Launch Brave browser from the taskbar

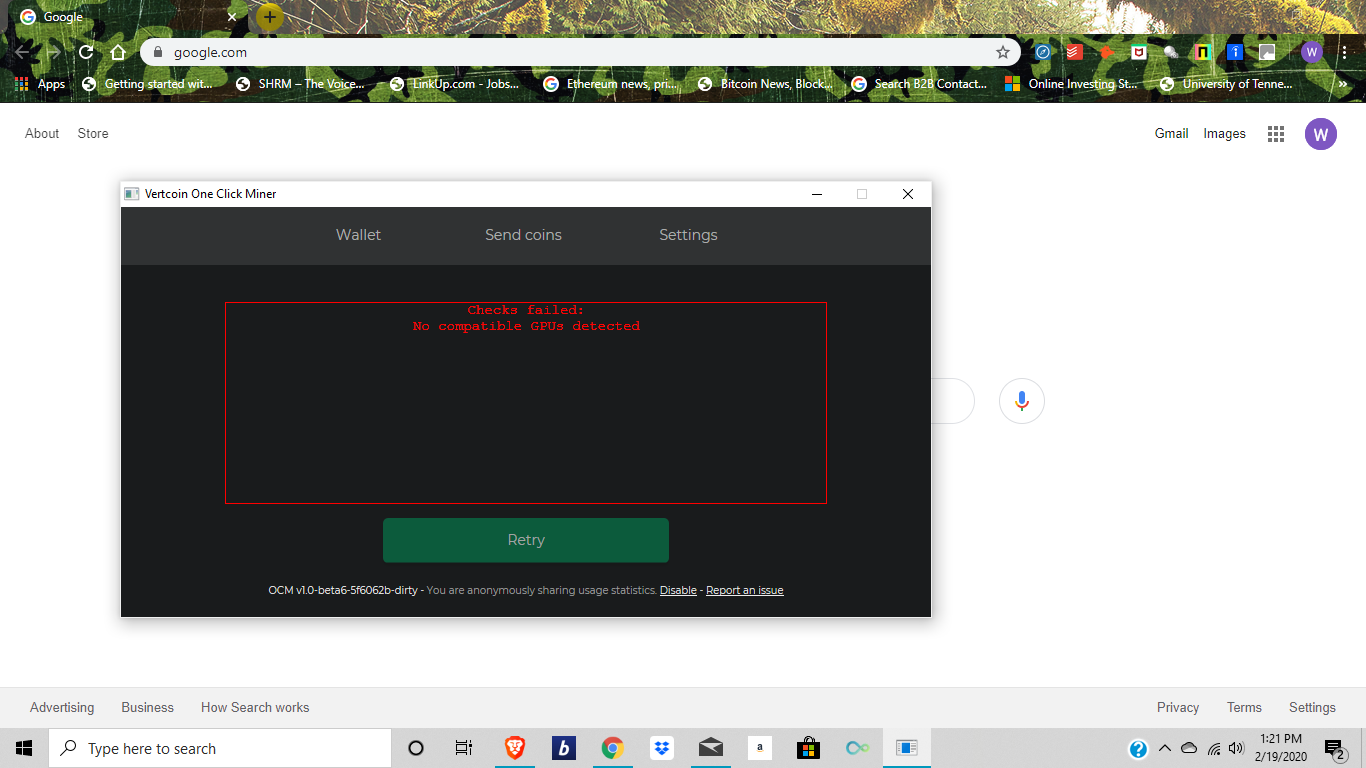514,747
